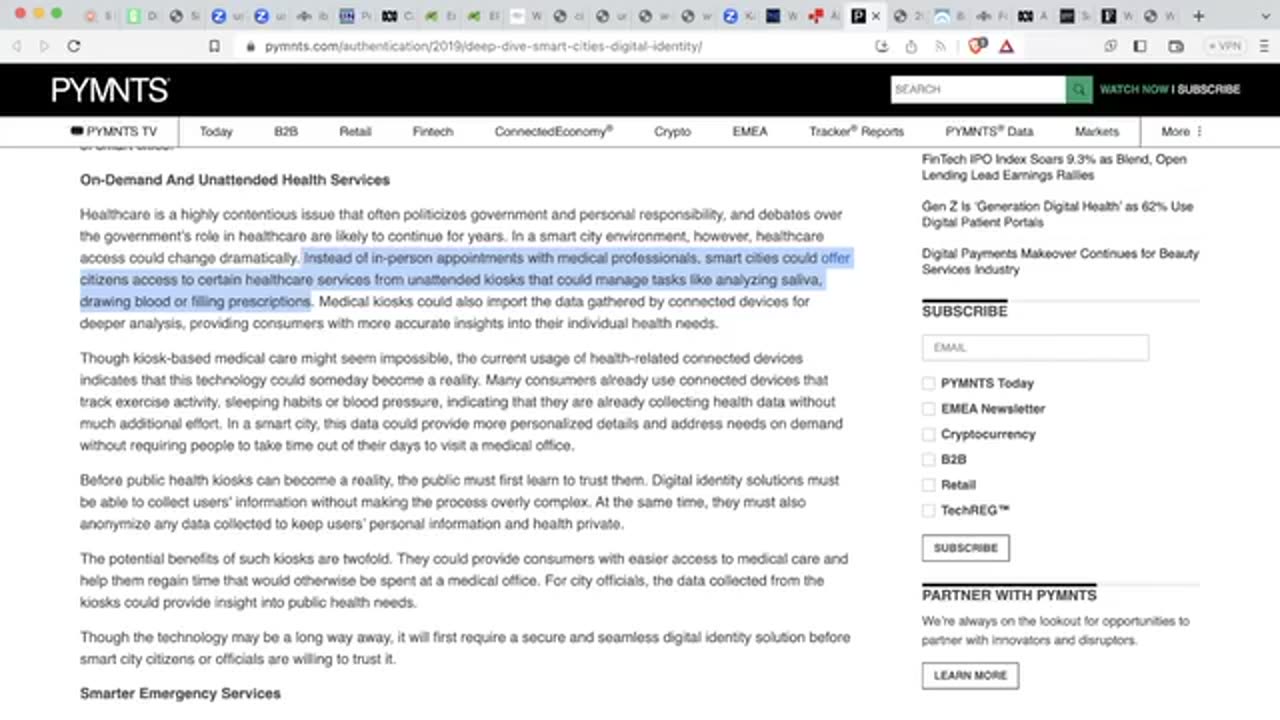Check the PYMNTS Today checkbox
This screenshot has width=1280, height=720.
pos(929,383)
